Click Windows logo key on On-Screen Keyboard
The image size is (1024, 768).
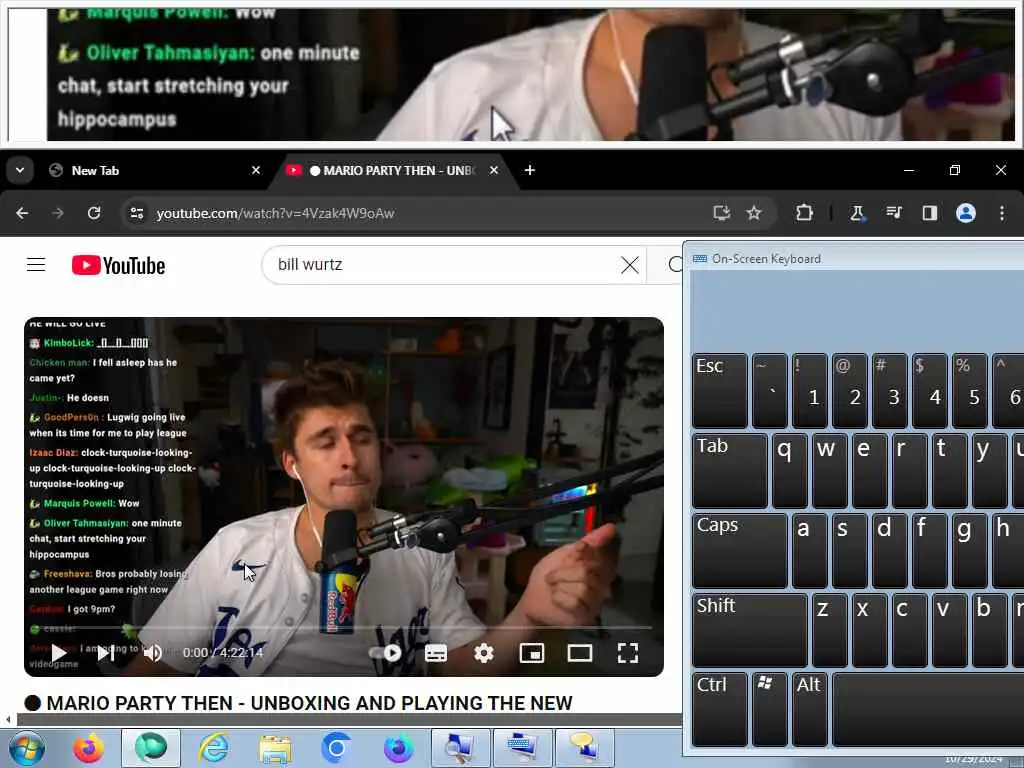(x=769, y=709)
